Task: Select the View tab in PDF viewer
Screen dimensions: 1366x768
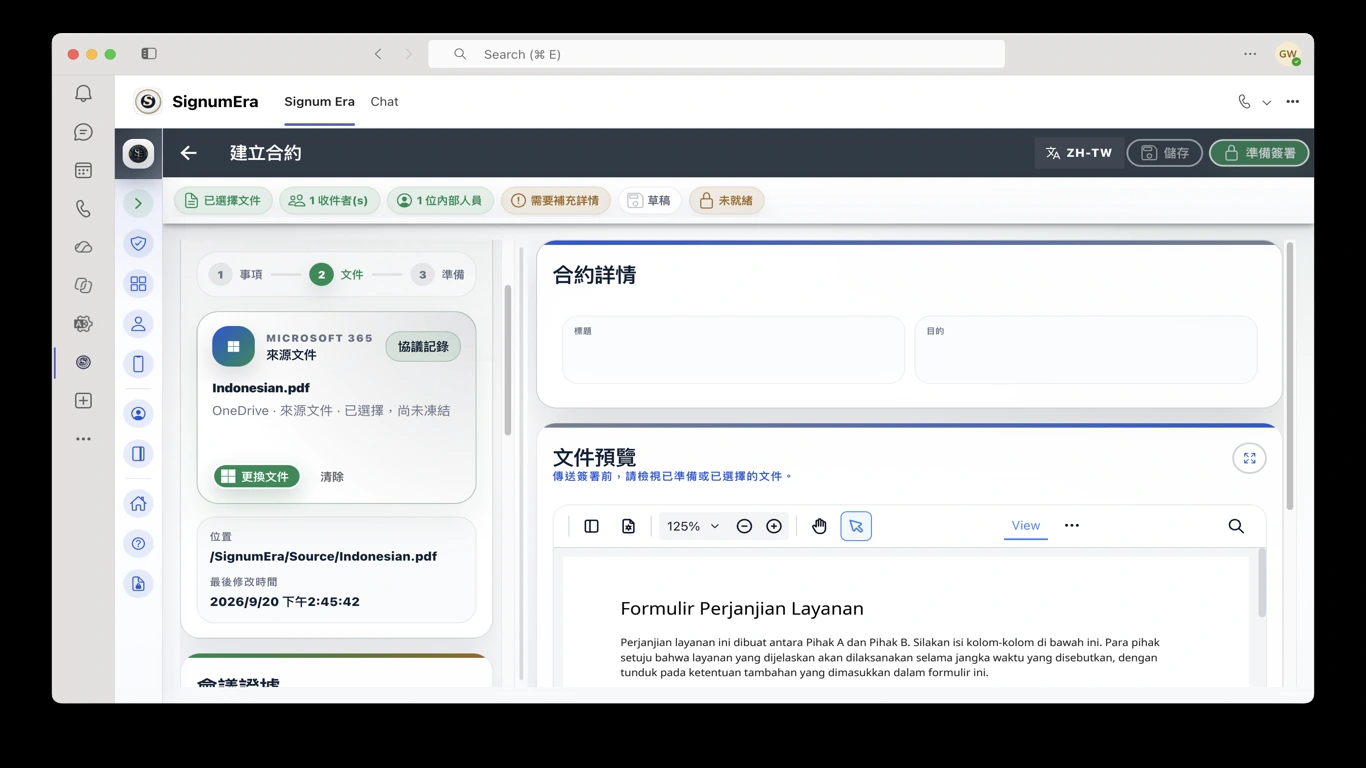Action: 1026,526
